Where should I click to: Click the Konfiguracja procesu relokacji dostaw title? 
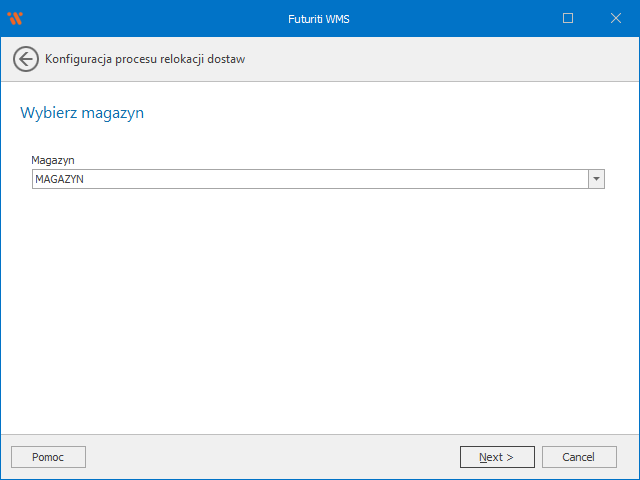(145, 59)
